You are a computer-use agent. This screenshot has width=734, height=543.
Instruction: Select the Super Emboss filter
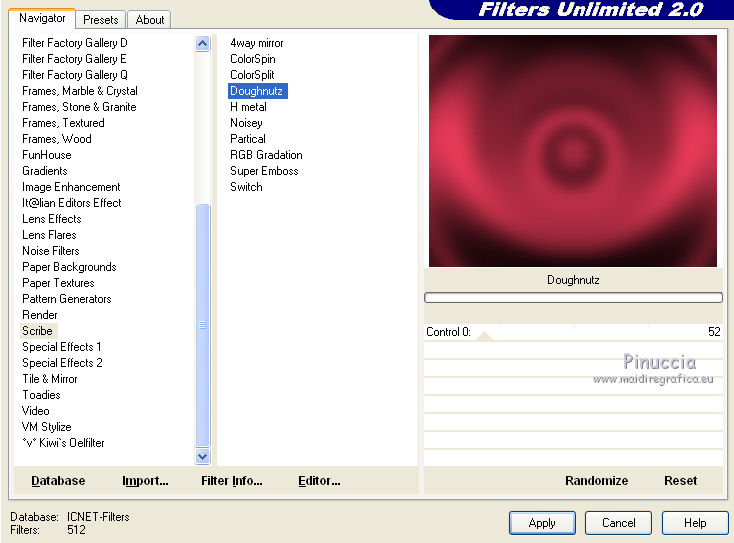point(264,171)
